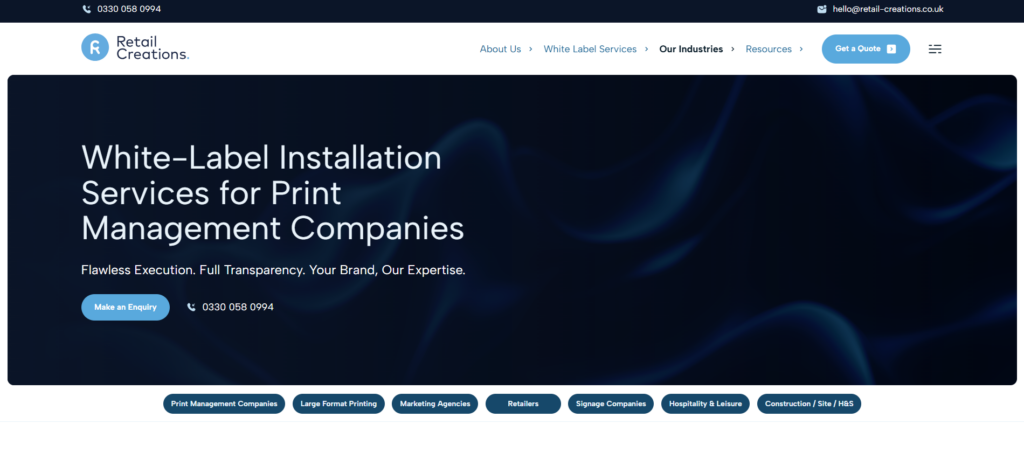This screenshot has height=466, width=1024.
Task: Select the Retailers pill
Action: (x=523, y=404)
